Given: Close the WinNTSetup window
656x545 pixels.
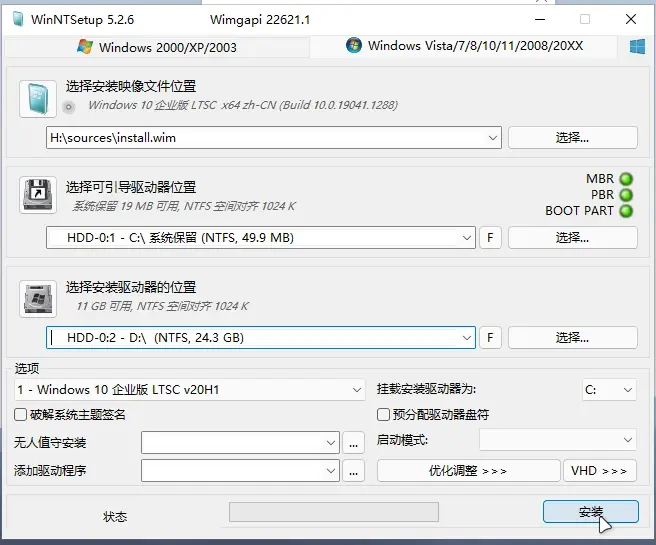Looking at the screenshot, I should [631, 19].
